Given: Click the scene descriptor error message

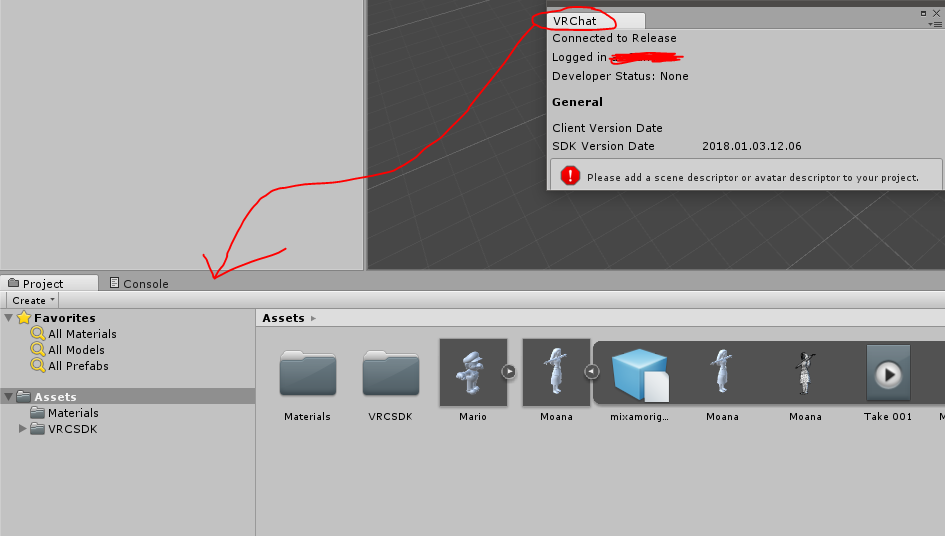Looking at the screenshot, I should (x=753, y=178).
